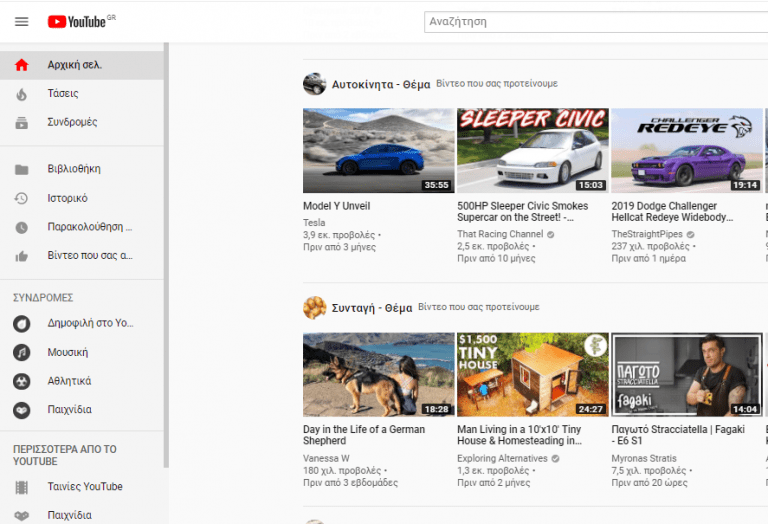This screenshot has width=768, height=524.
Task: Open Τάσεις trending flame icon
Action: pyautogui.click(x=21, y=94)
